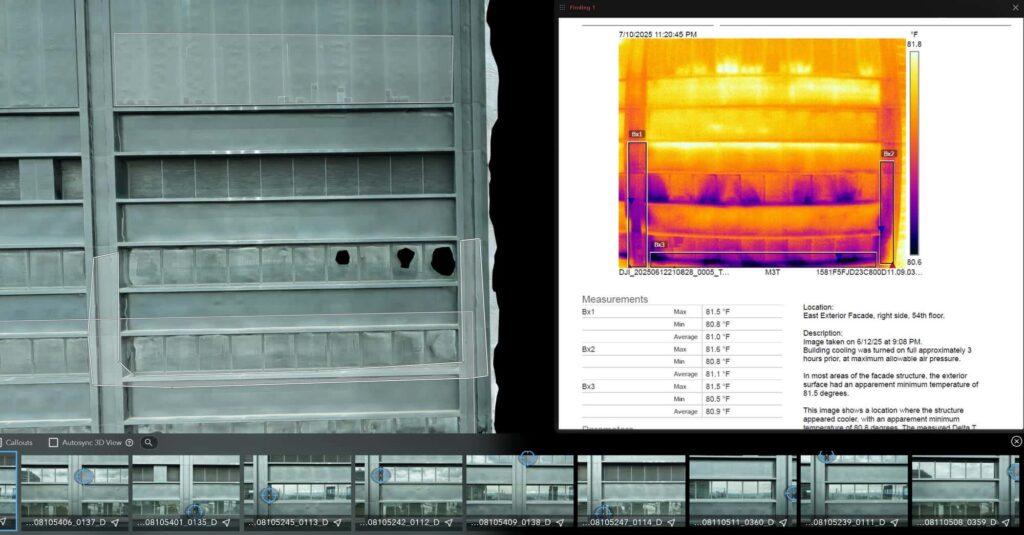Click the locate arrow on ...08105245_0113_D

pyautogui.click(x=338, y=523)
